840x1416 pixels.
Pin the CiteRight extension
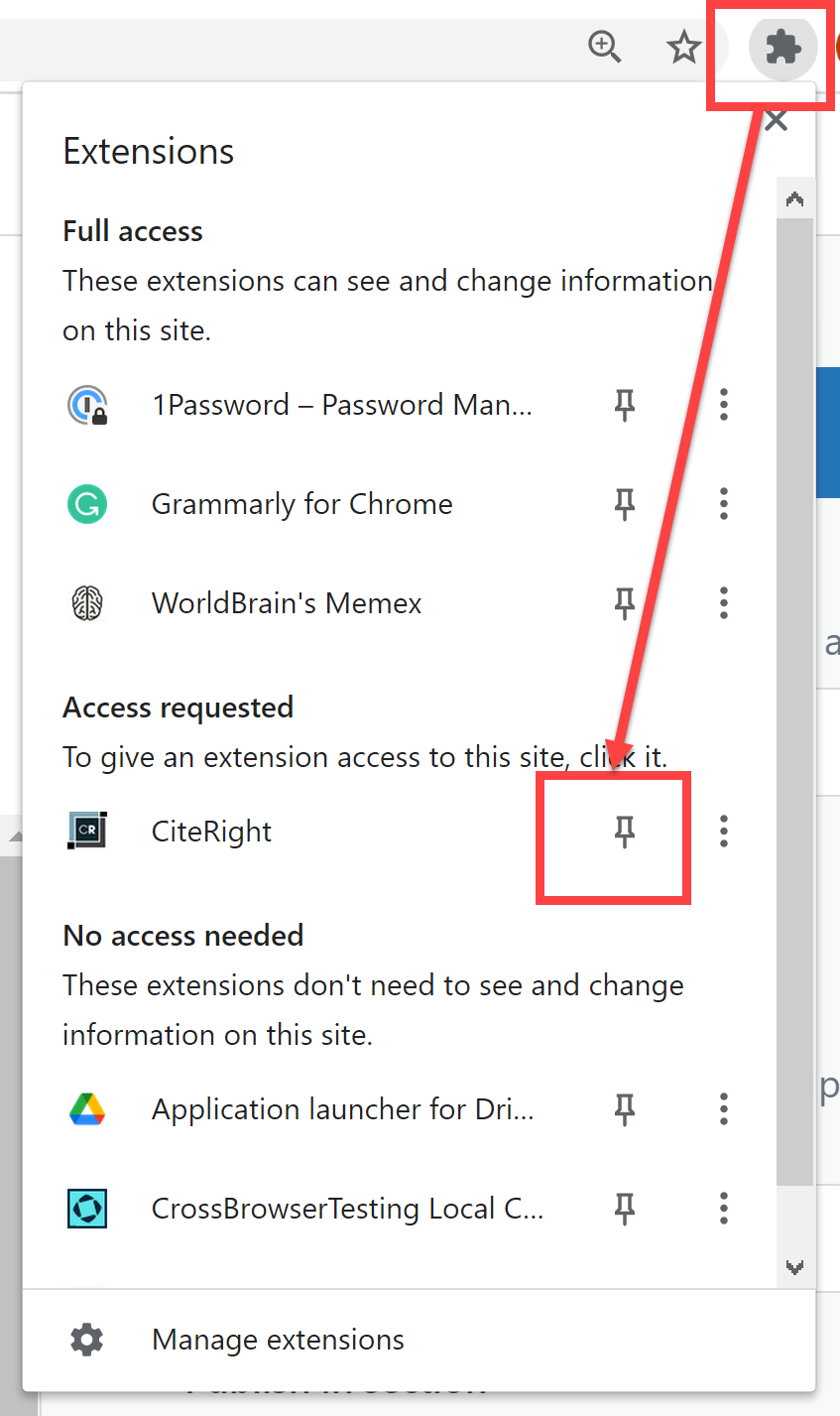tap(625, 832)
